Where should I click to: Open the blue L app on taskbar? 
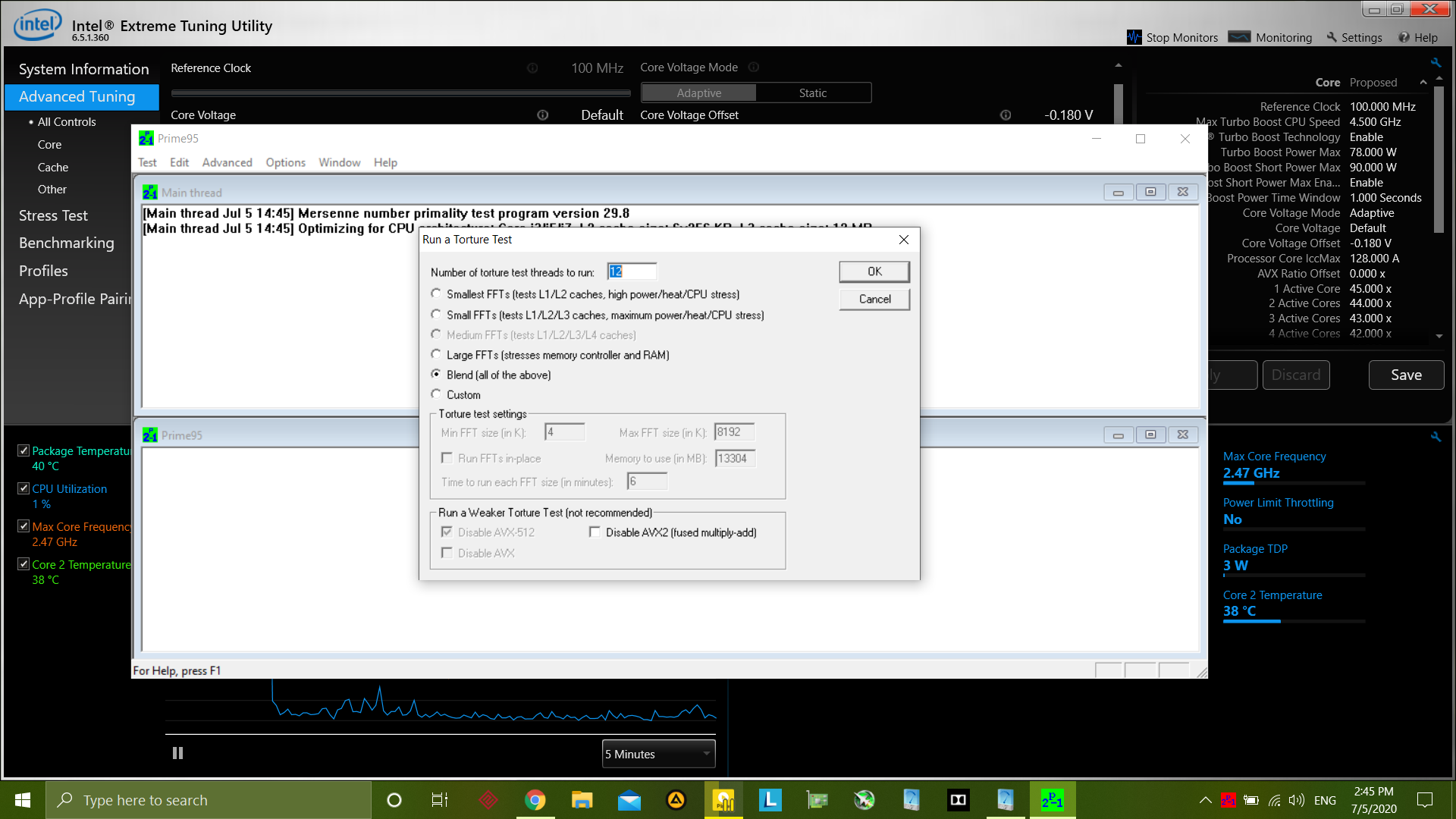click(x=770, y=800)
